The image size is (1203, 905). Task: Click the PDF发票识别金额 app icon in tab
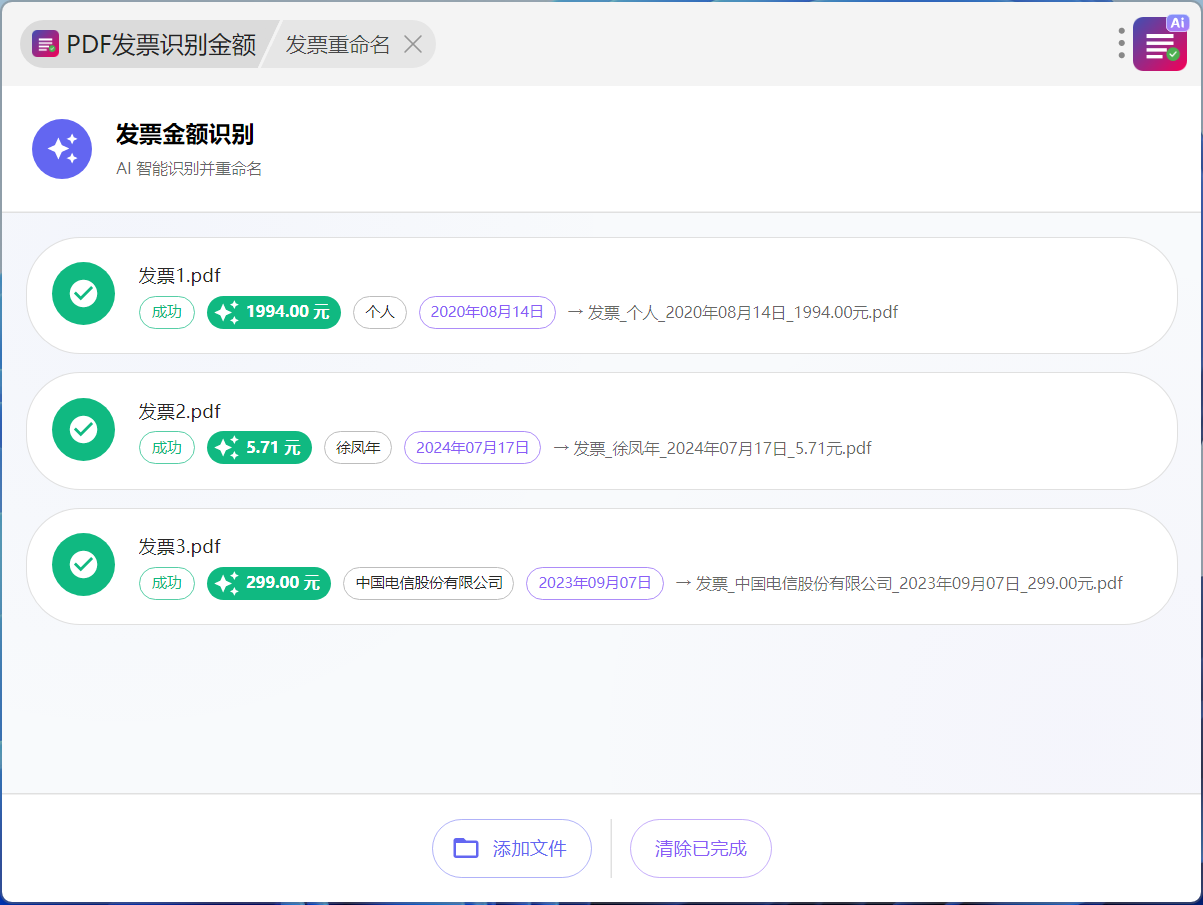(45, 44)
